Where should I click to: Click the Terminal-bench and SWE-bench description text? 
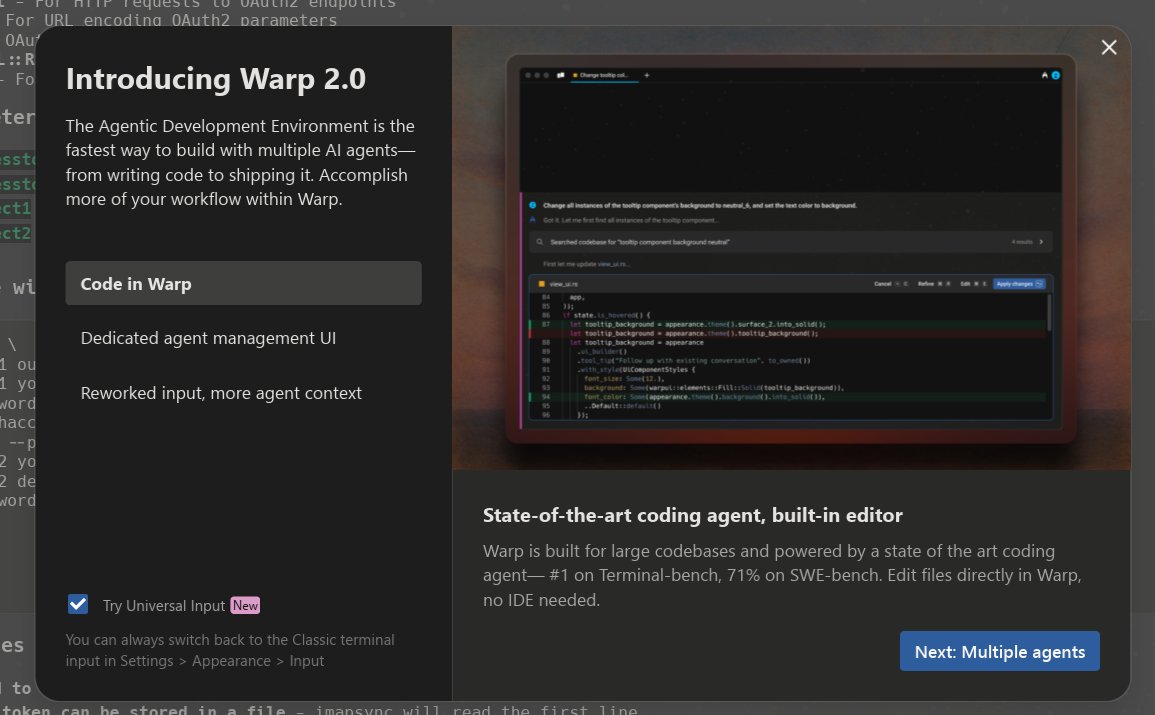point(782,576)
